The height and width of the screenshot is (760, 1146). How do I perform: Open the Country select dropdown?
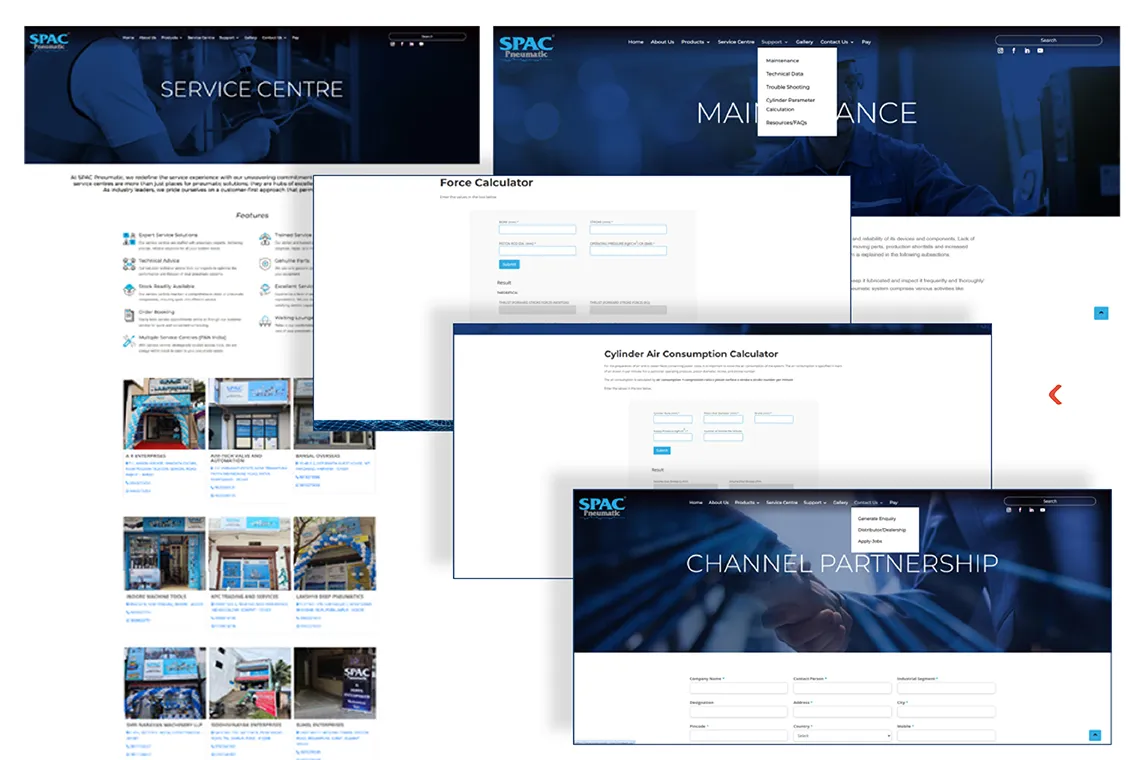click(x=842, y=735)
